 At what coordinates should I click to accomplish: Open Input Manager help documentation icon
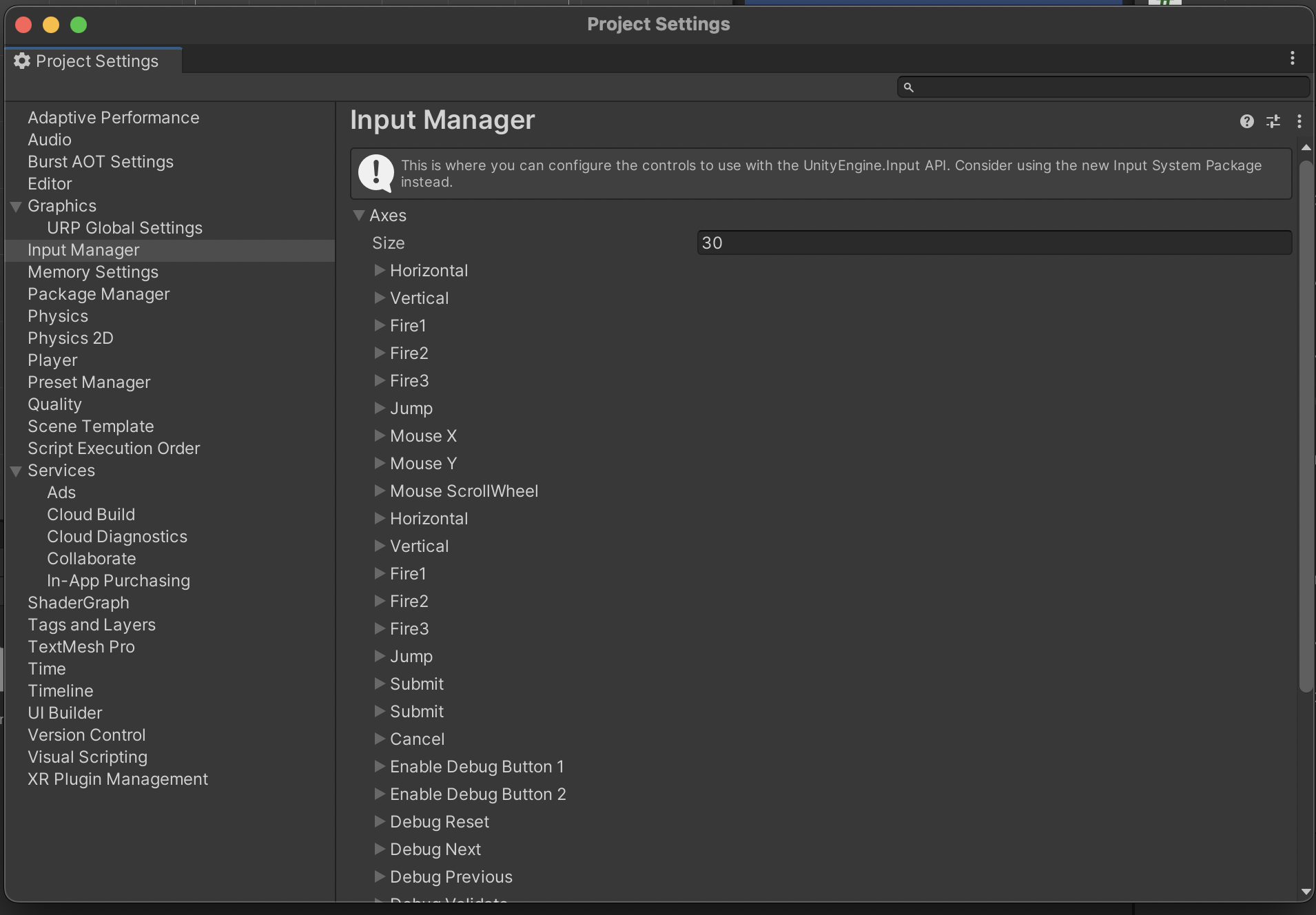(x=1246, y=121)
